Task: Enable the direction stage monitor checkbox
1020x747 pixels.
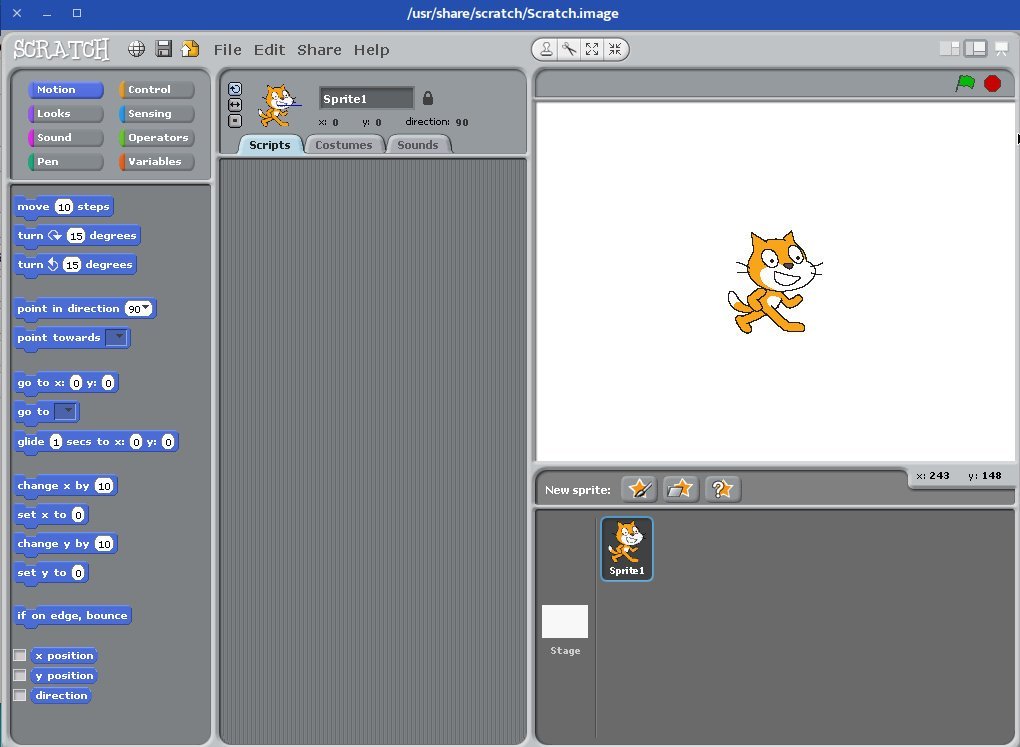Action: (x=20, y=696)
